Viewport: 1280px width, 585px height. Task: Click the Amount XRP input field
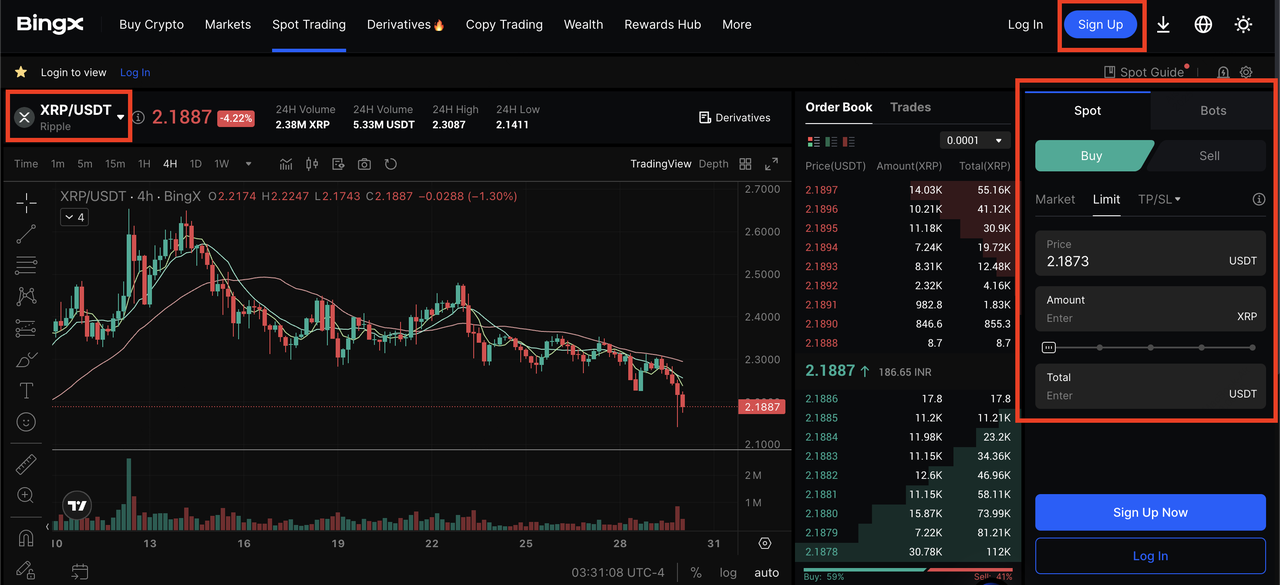1150,309
